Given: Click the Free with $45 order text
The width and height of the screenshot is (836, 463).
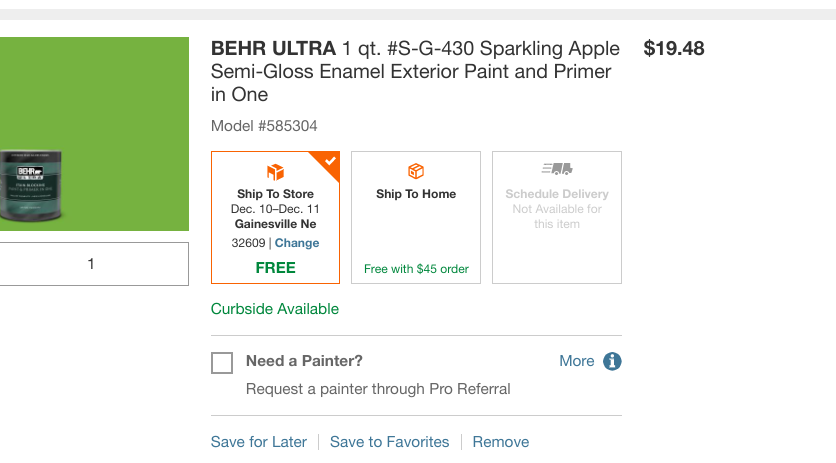Looking at the screenshot, I should pyautogui.click(x=416, y=269).
